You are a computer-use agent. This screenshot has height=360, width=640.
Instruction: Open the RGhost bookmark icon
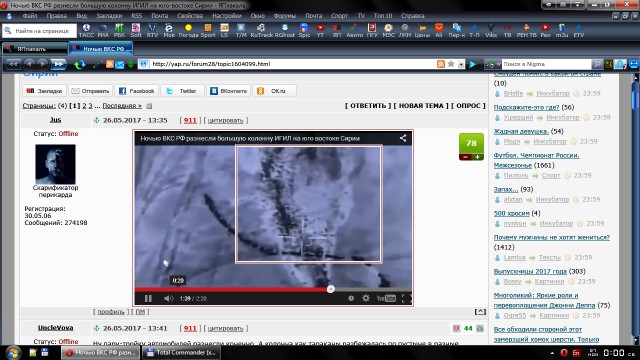pyautogui.click(x=284, y=31)
